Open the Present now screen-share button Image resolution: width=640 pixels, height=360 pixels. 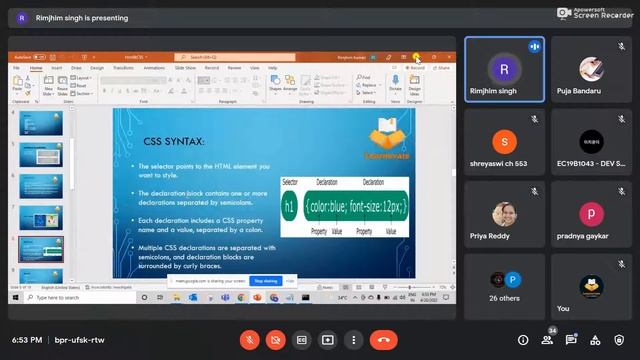click(327, 340)
